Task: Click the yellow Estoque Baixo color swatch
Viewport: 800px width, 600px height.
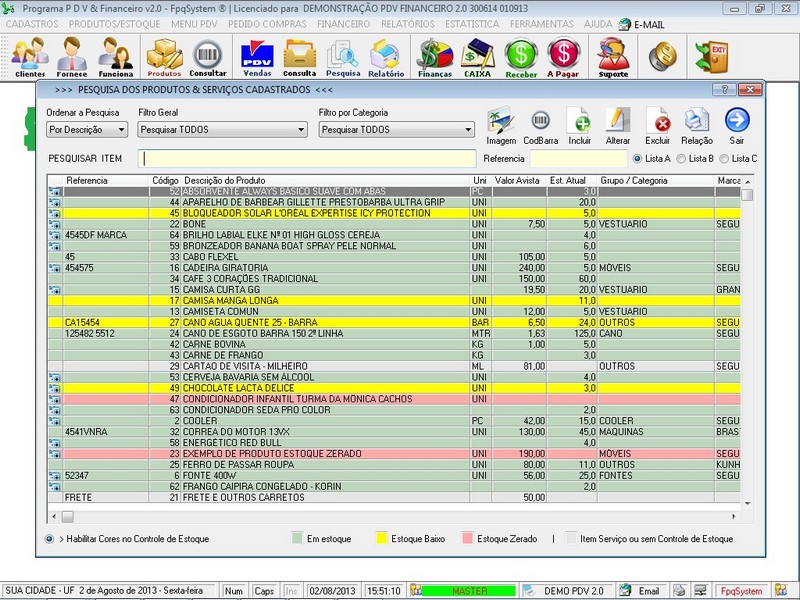Action: [x=383, y=539]
